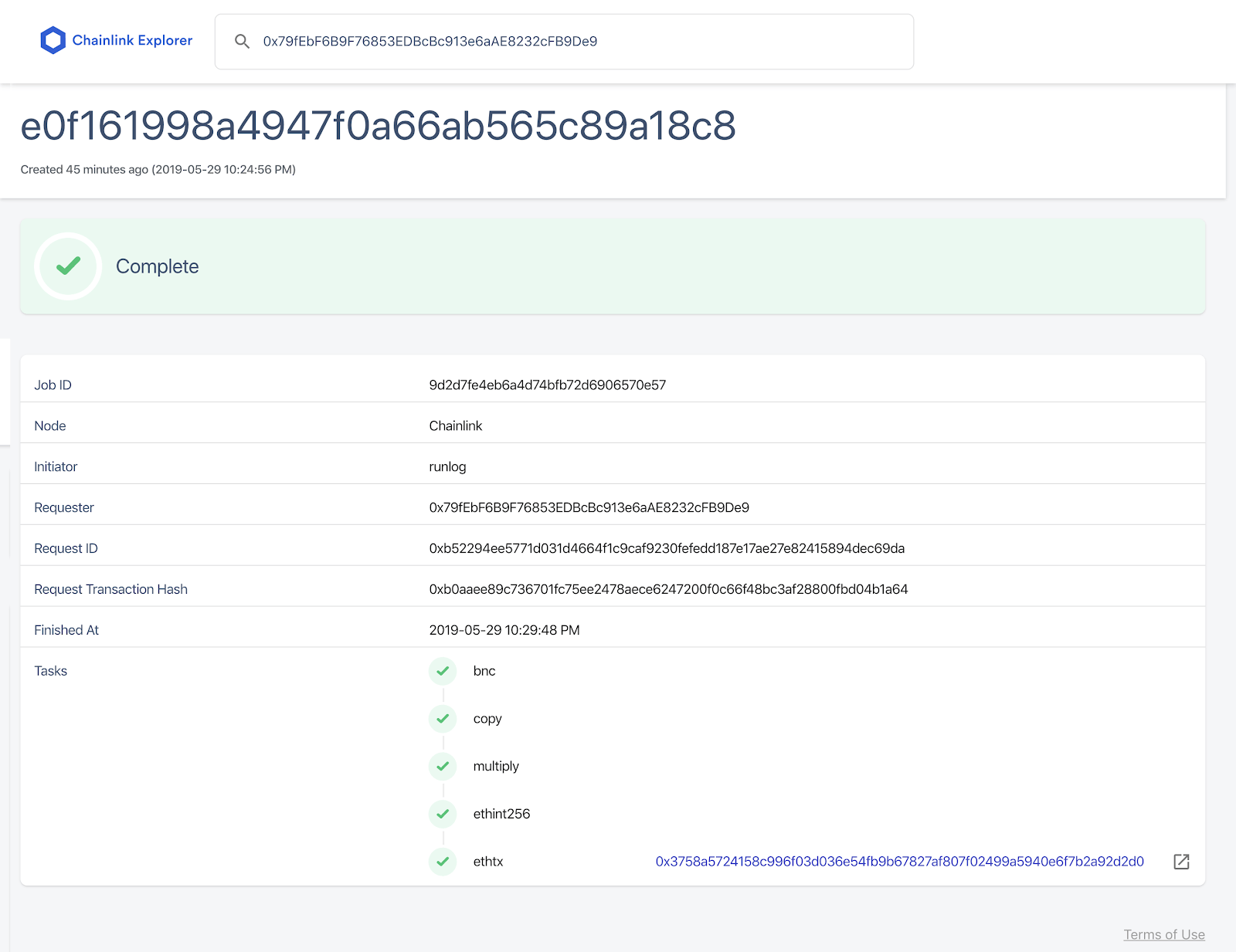
Task: Select the Request Transaction Hash label
Action: pyautogui.click(x=110, y=590)
